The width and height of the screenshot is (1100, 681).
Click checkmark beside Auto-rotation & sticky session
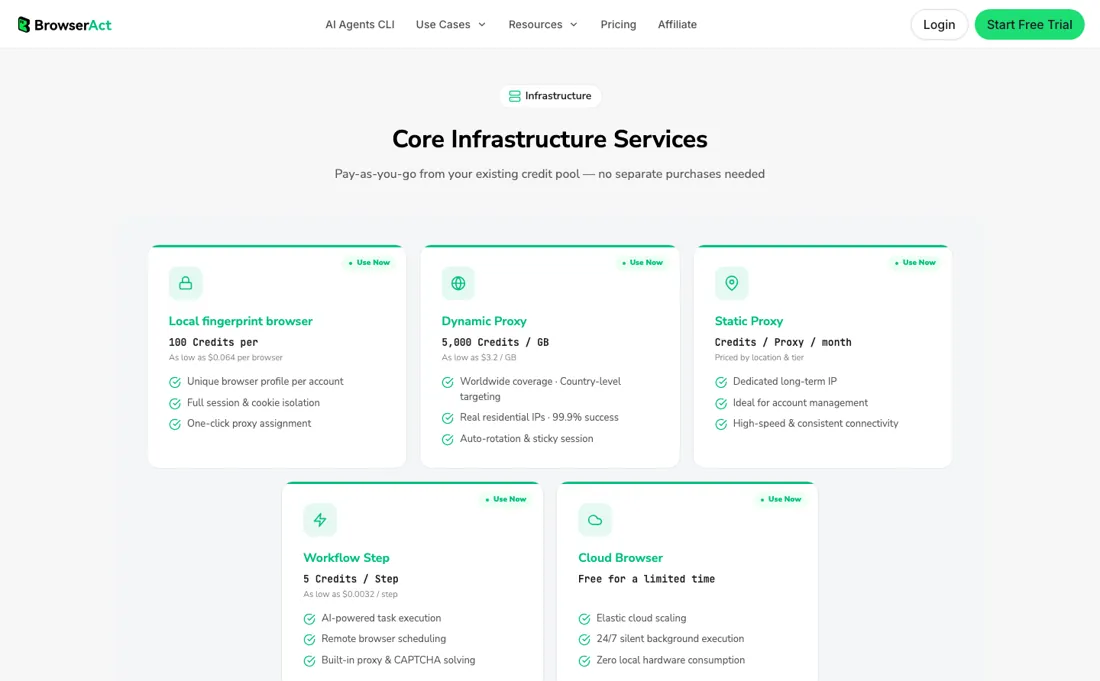[x=448, y=439]
